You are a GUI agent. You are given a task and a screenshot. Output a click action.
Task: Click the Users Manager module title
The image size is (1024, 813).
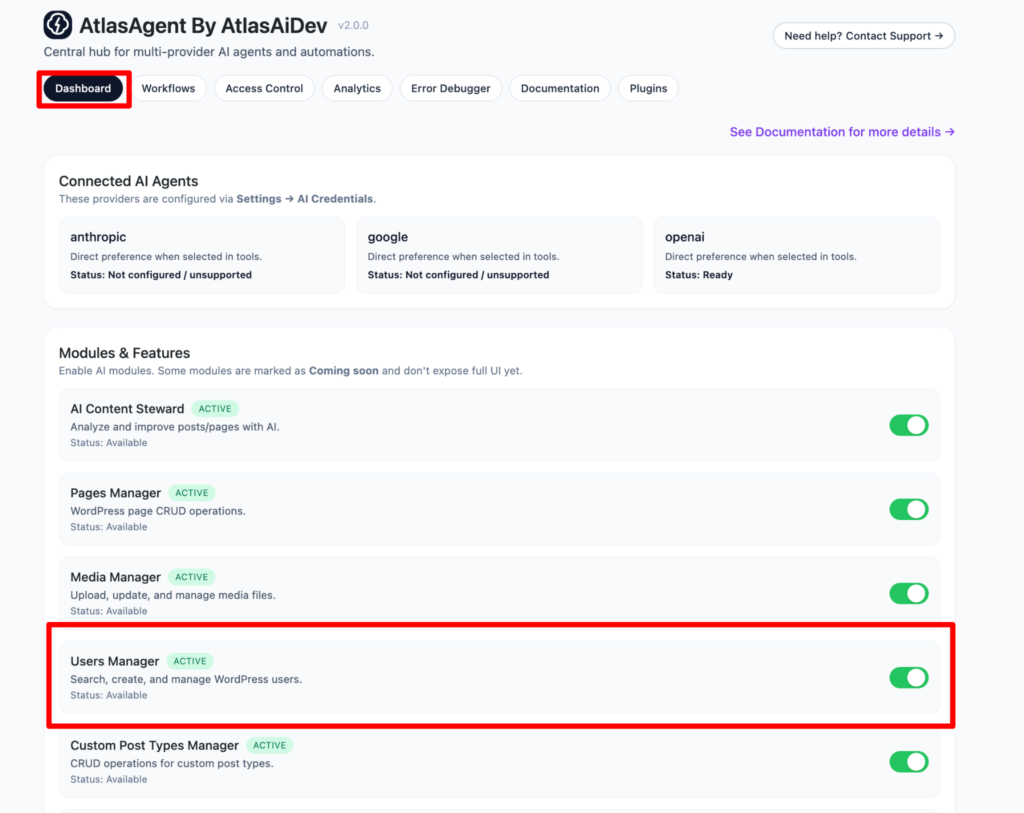coord(114,662)
